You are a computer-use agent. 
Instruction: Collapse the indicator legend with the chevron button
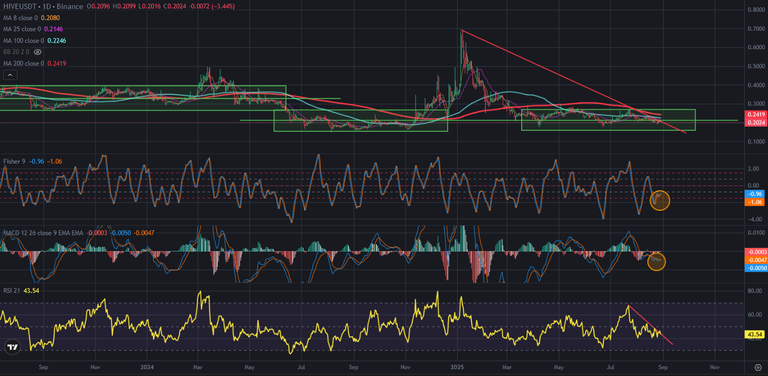[x=10, y=75]
